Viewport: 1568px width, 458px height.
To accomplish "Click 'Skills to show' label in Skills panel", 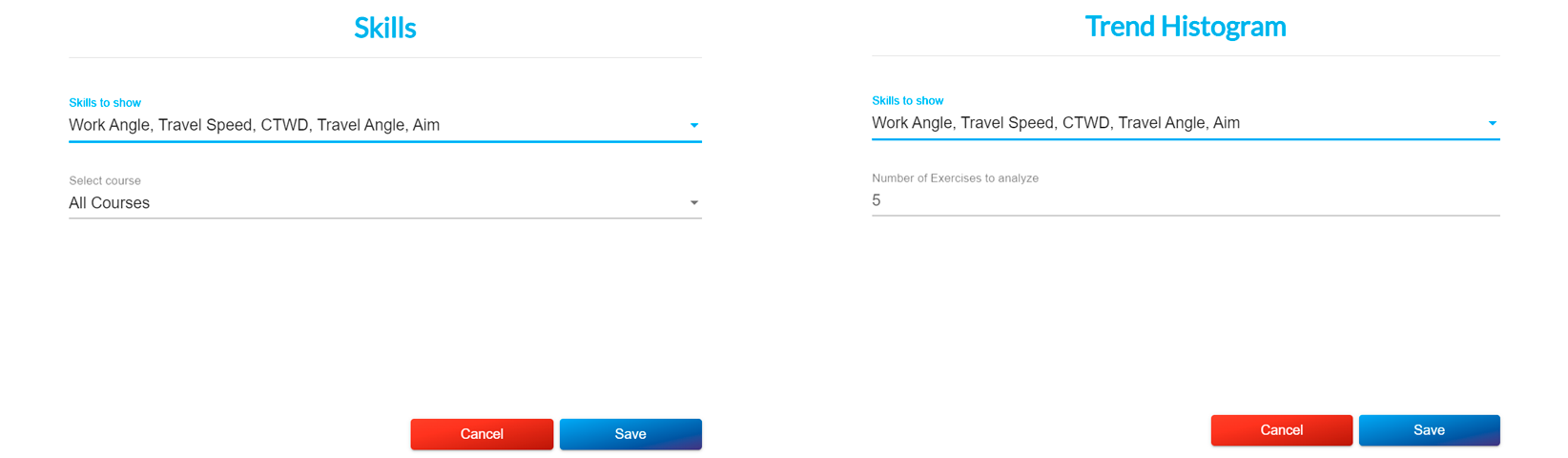I will [105, 103].
